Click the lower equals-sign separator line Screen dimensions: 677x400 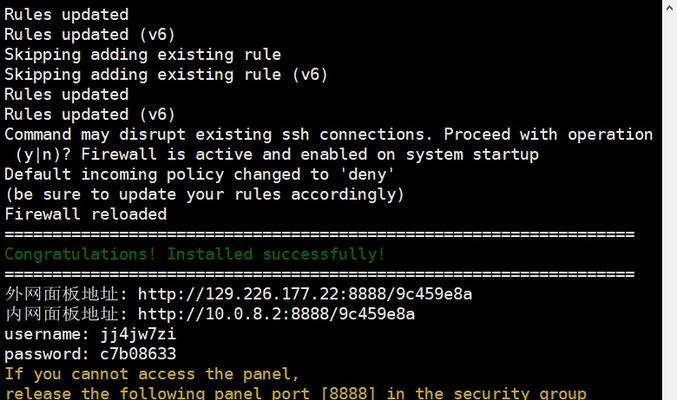(320, 274)
